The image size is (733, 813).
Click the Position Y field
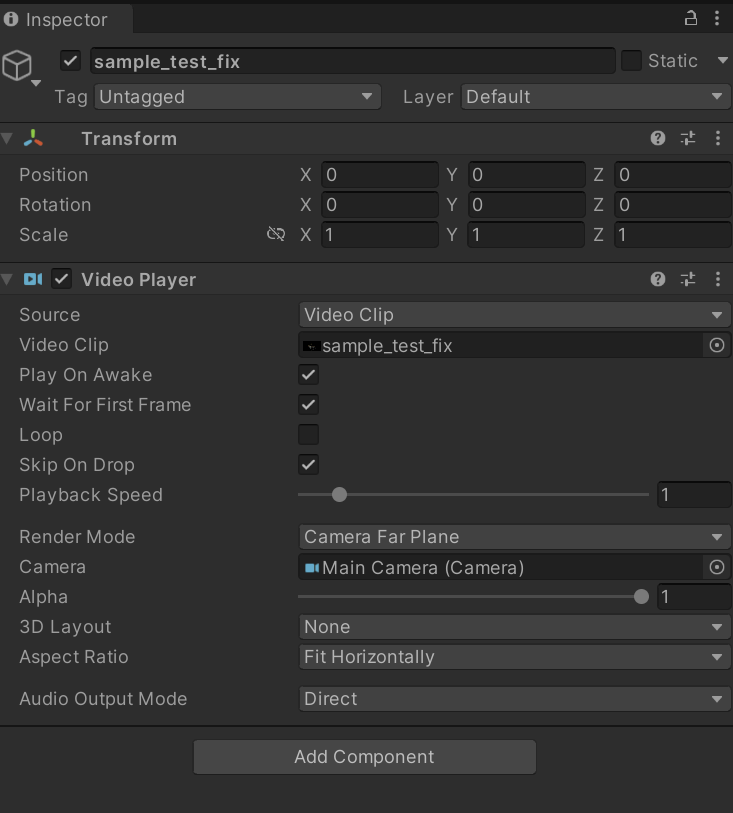[x=526, y=175]
